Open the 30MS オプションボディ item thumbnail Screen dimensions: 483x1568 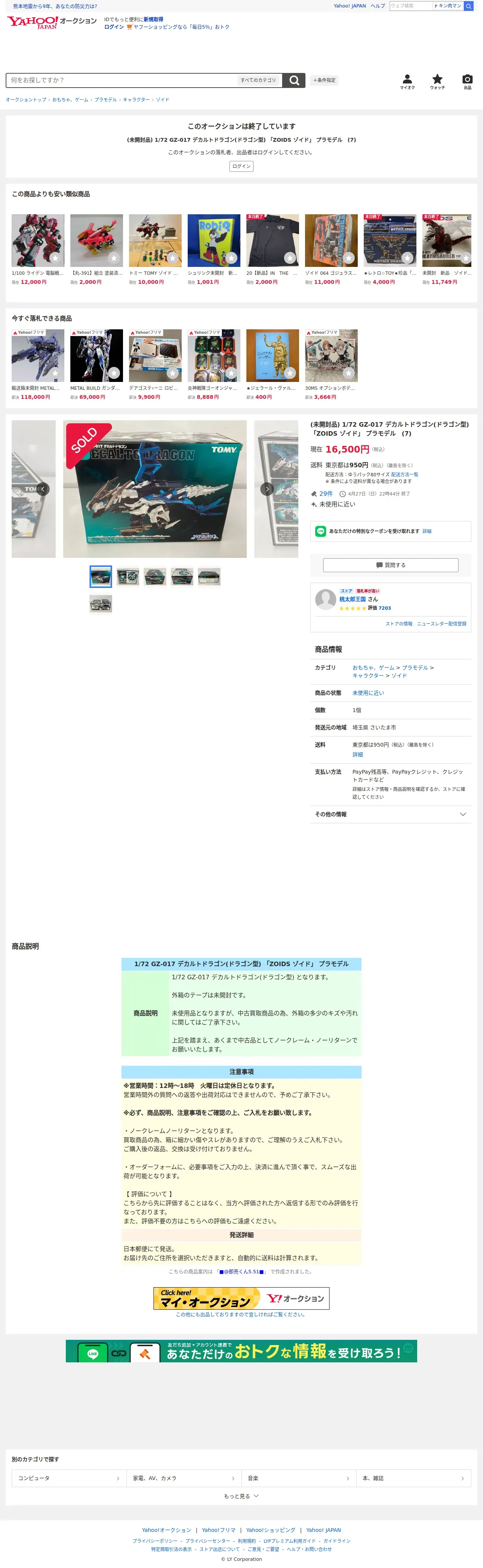(331, 356)
